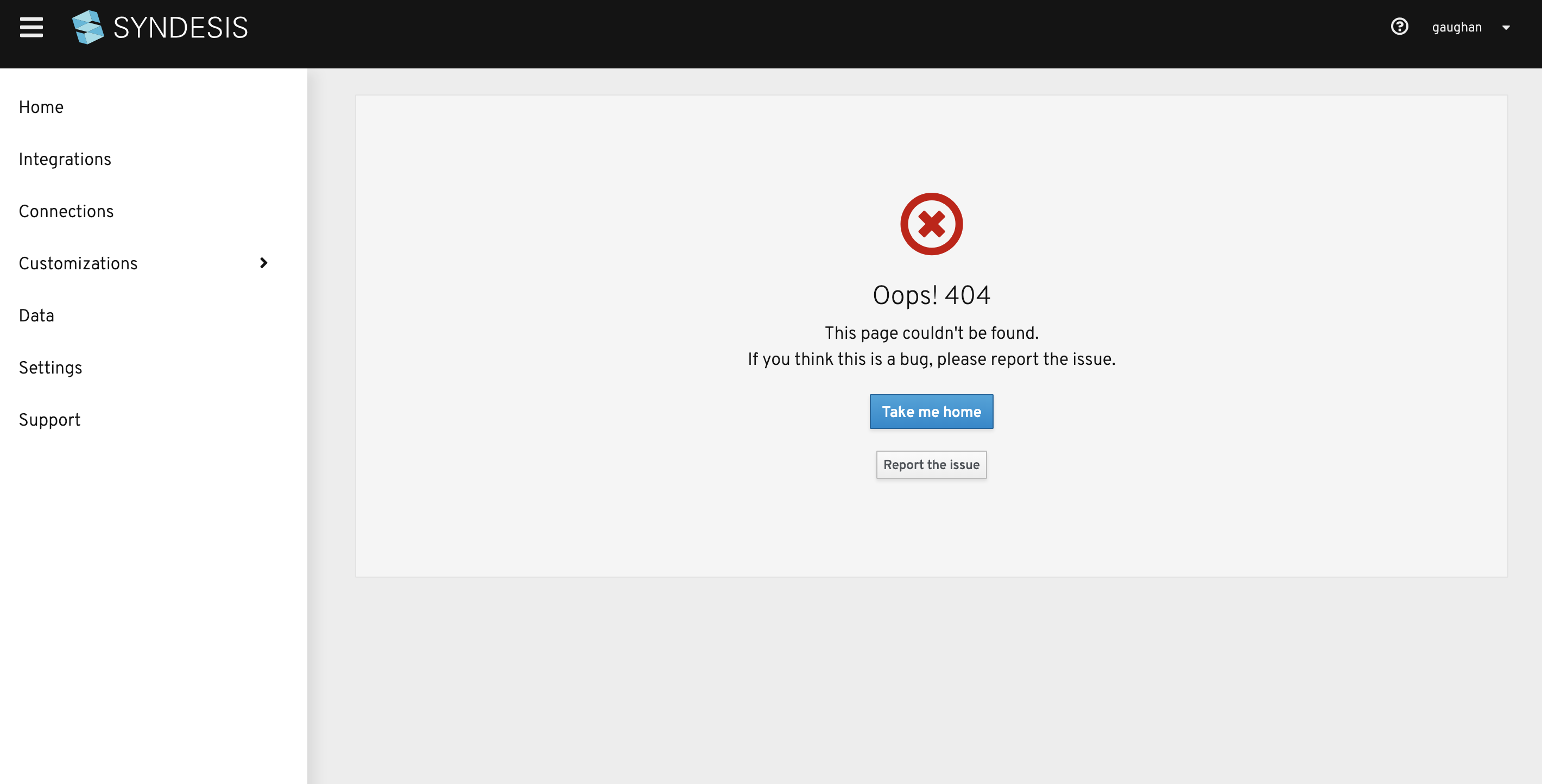Click the chevron beside Customizations
The width and height of the screenshot is (1542, 784).
263,263
